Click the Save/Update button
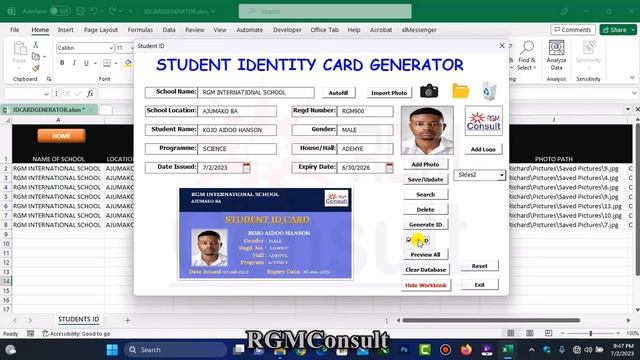Viewport: 640px width, 360px height. [x=425, y=179]
